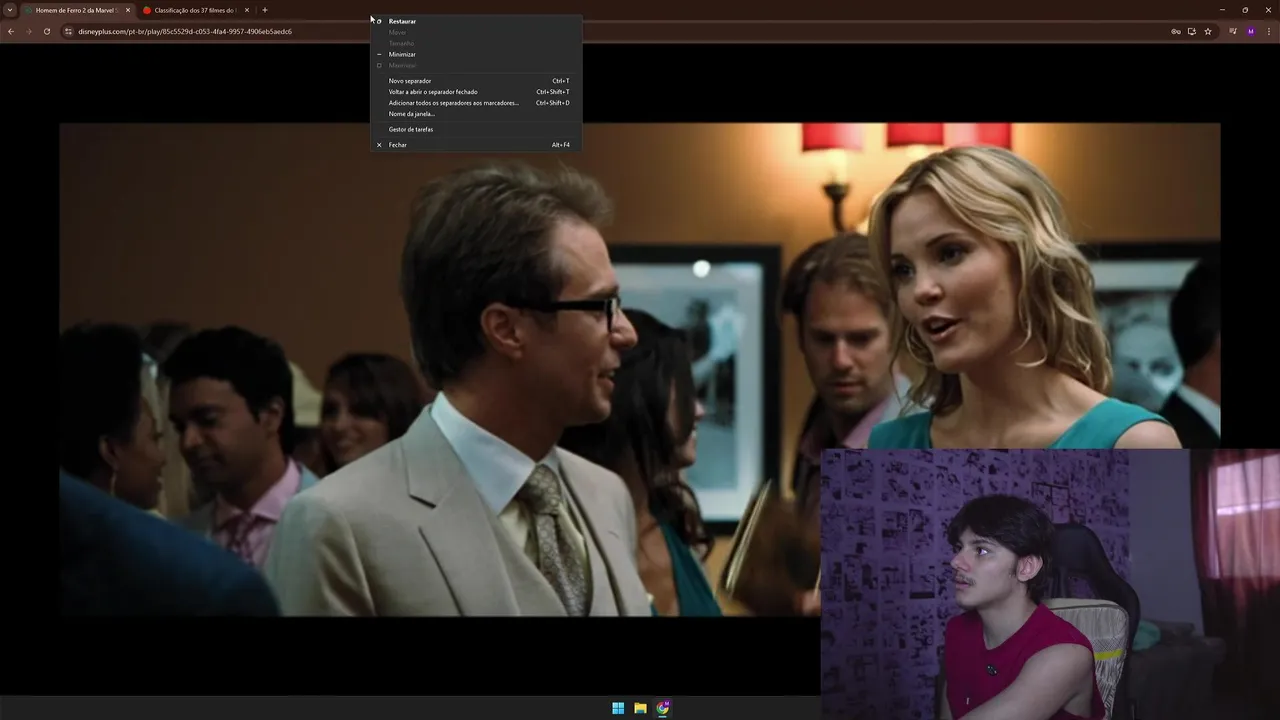
Task: Open File Explorer from taskbar
Action: click(640, 708)
